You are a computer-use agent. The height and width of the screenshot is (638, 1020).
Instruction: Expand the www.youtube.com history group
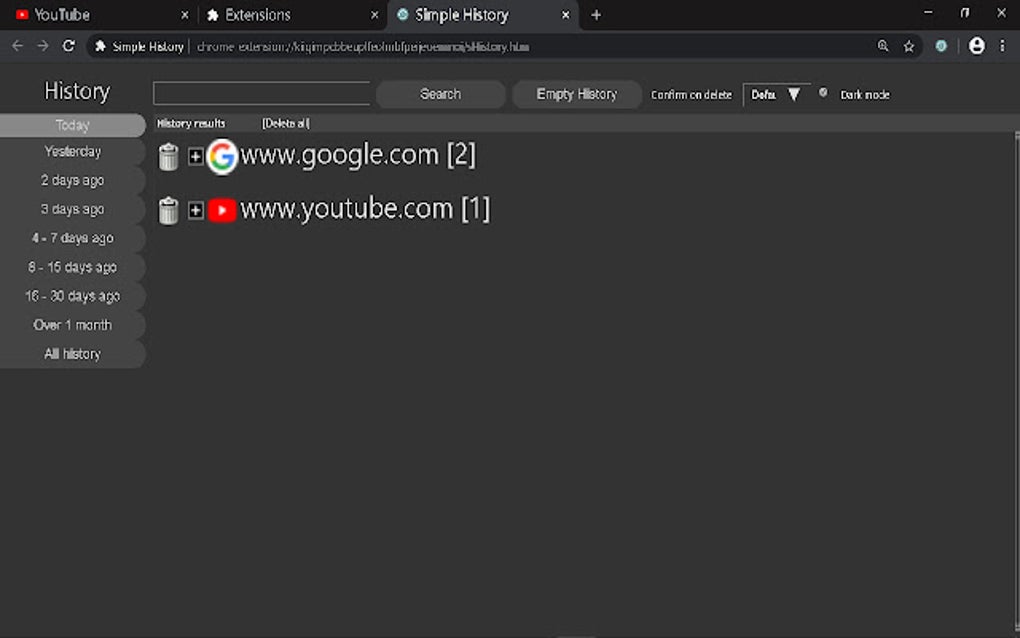click(x=195, y=210)
